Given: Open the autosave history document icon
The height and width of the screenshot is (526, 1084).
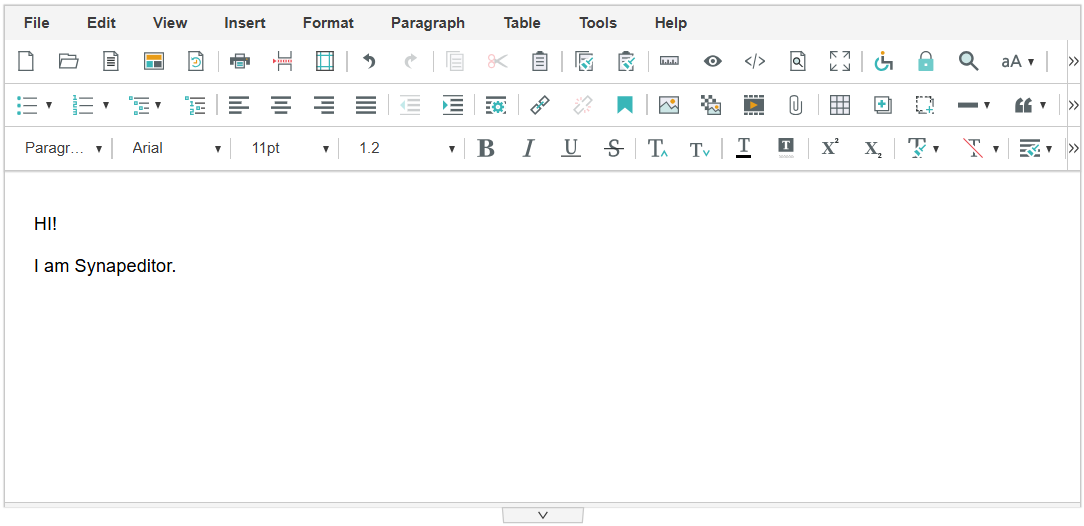Looking at the screenshot, I should tap(196, 62).
